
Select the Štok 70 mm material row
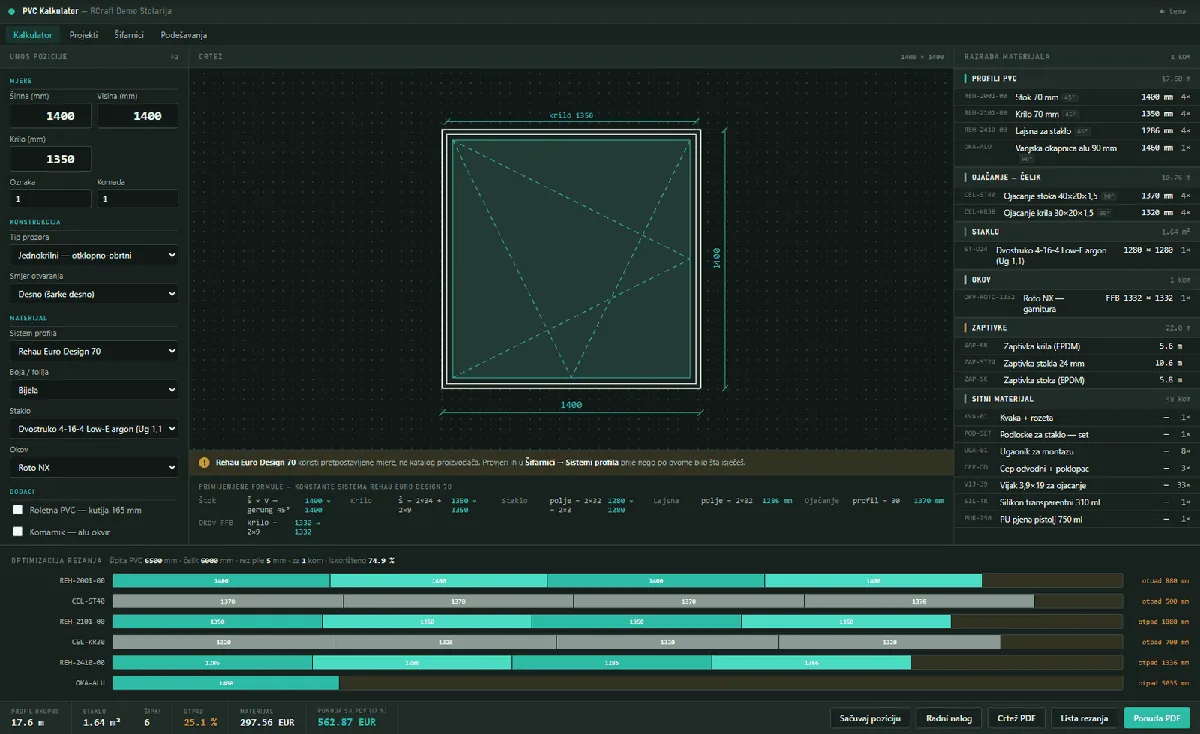1077,97
